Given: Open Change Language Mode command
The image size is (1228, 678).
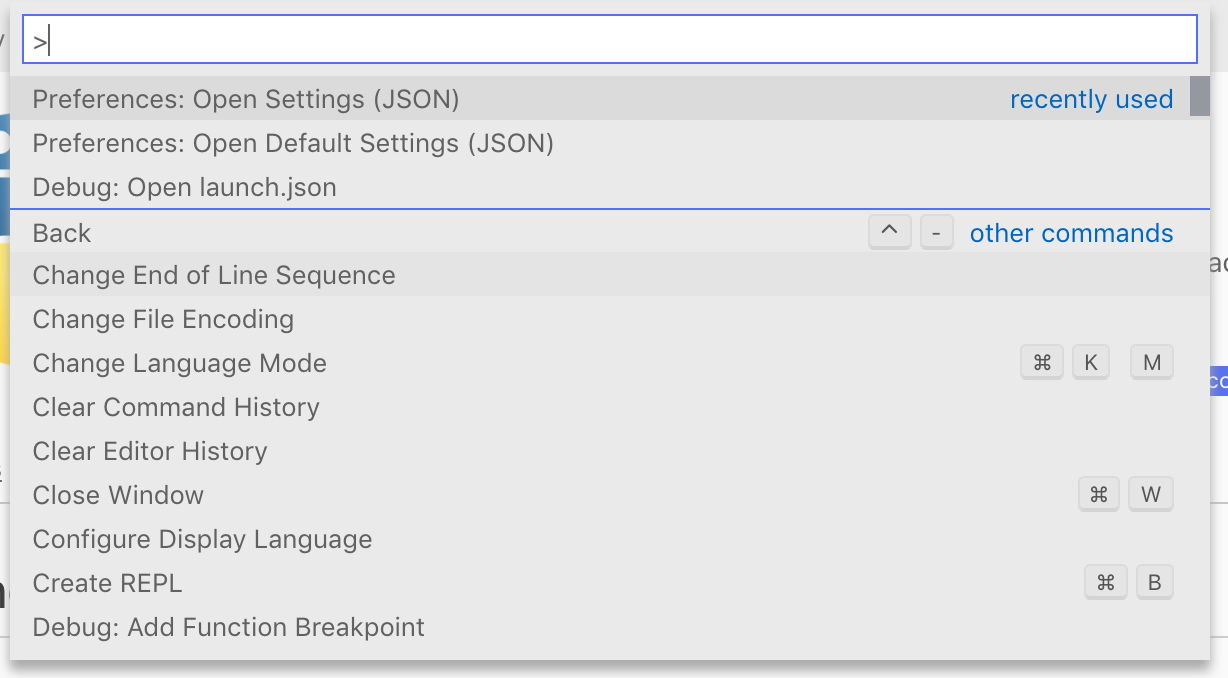Looking at the screenshot, I should [x=180, y=364].
